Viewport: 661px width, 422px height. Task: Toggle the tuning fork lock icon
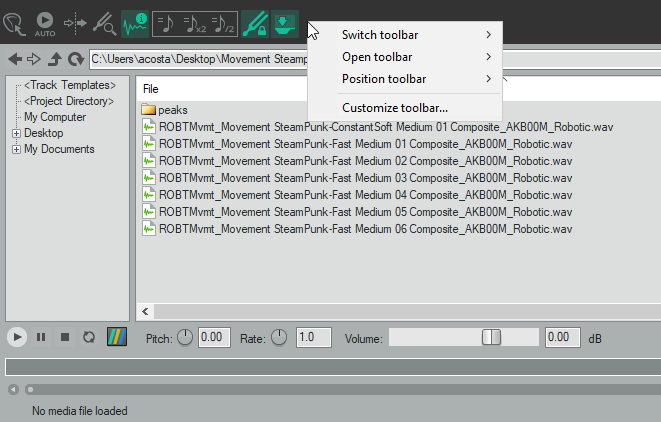256,20
